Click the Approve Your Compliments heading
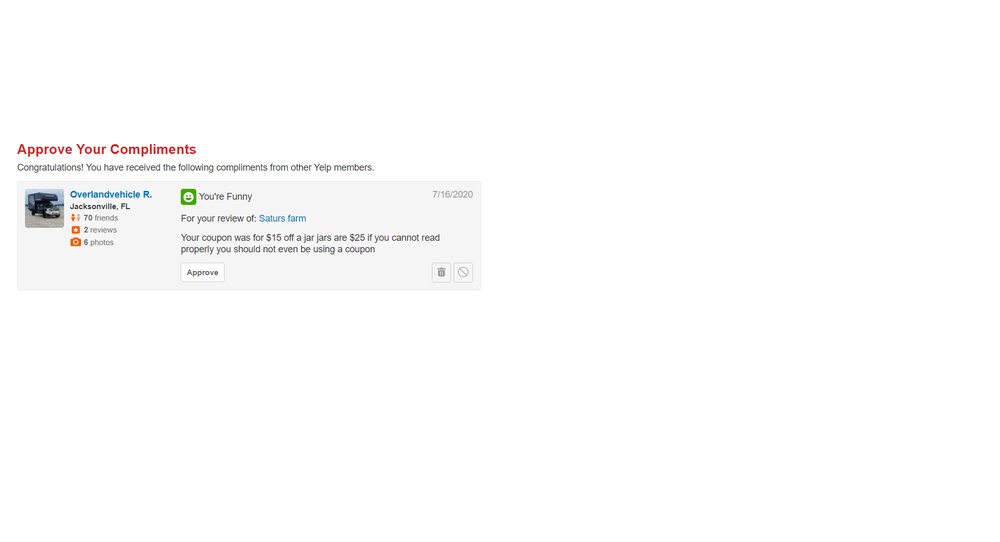This screenshot has width=1000, height=542. coord(106,149)
